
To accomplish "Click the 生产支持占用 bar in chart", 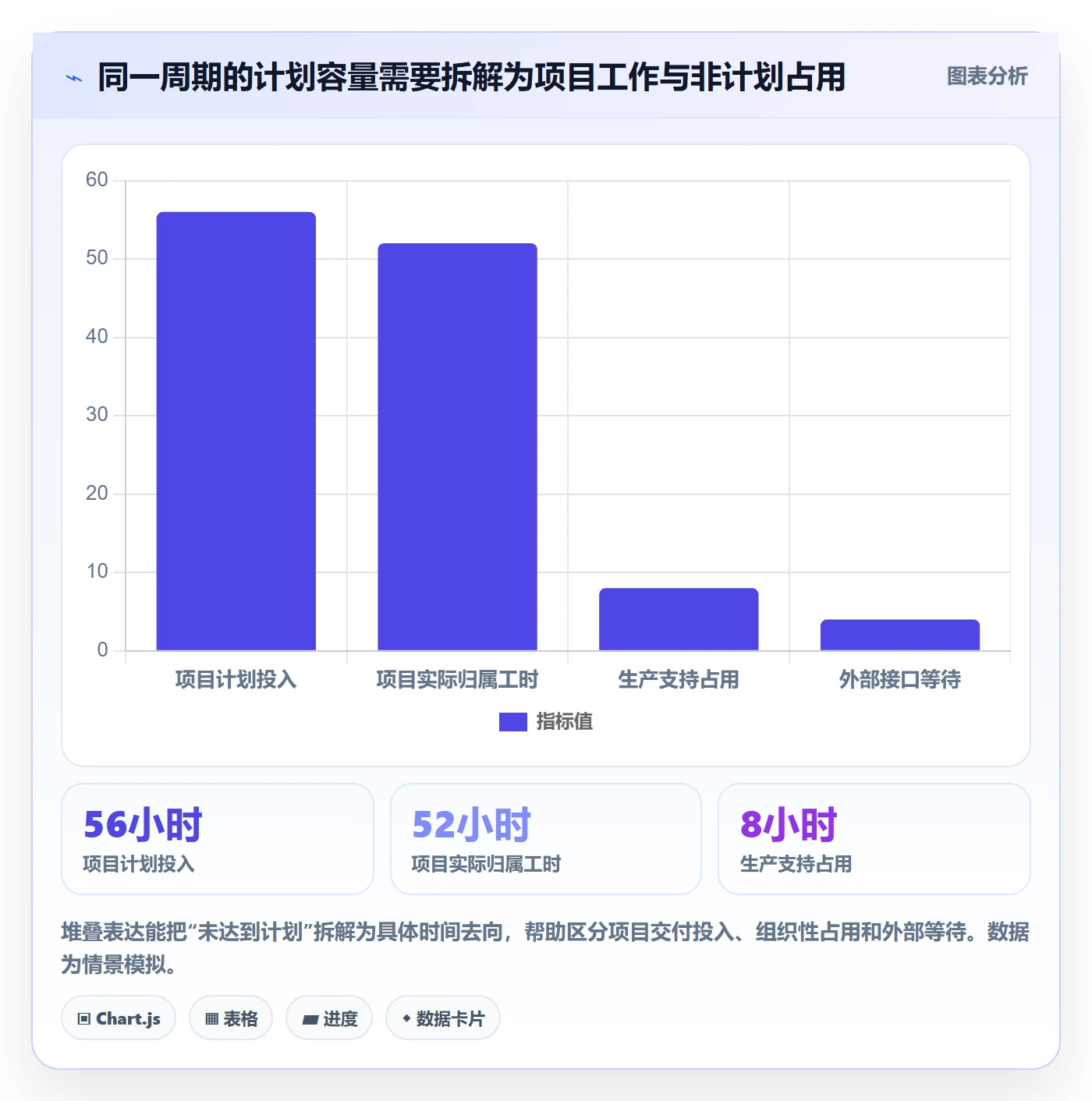I will point(679,619).
